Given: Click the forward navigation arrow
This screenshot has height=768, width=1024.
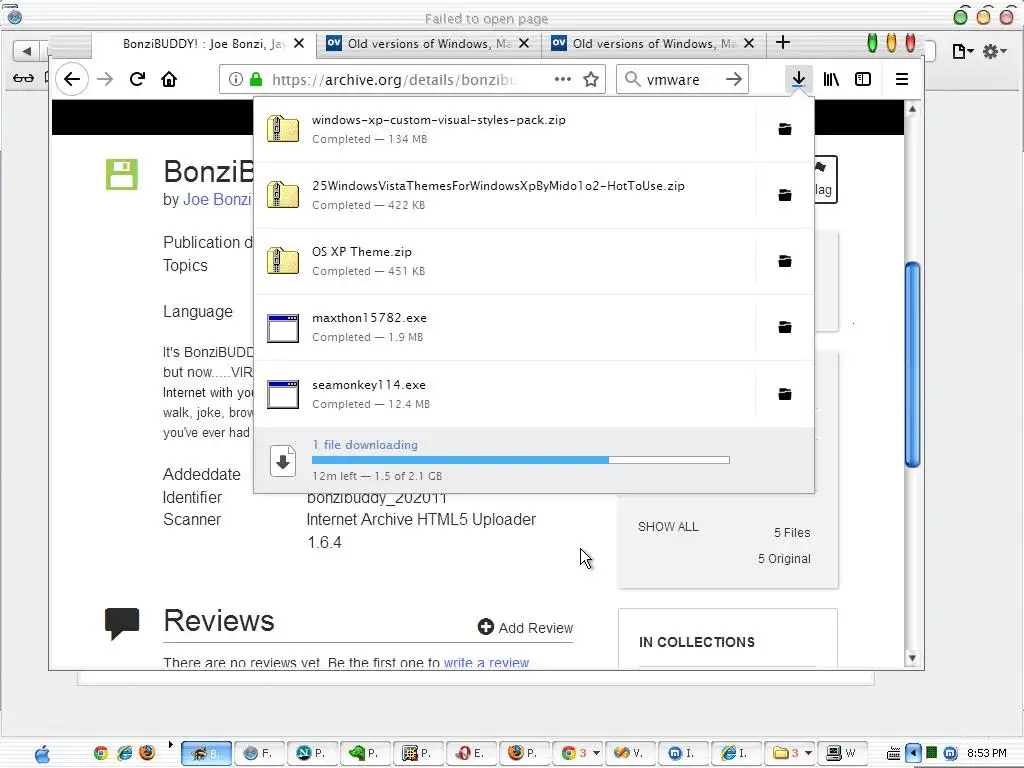Looking at the screenshot, I should tap(104, 80).
